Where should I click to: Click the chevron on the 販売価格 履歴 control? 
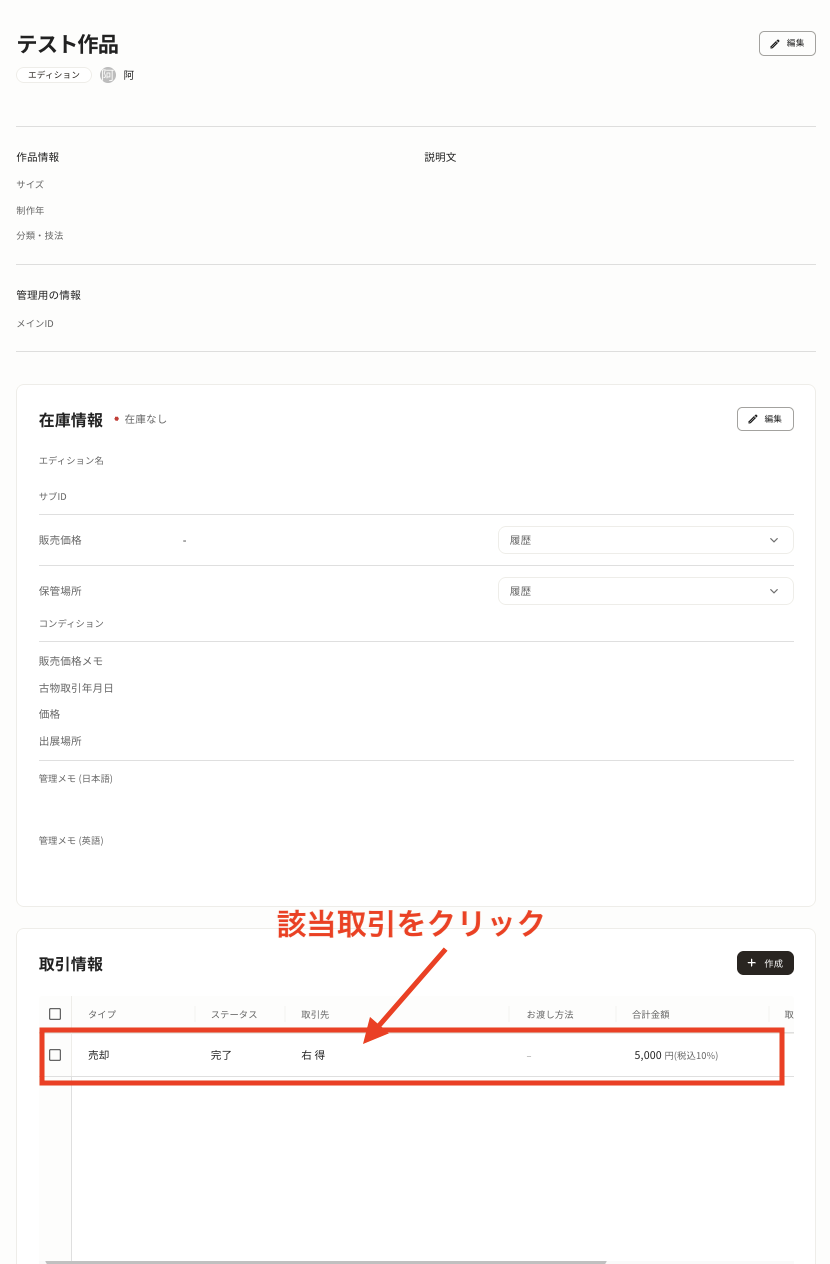pyautogui.click(x=774, y=539)
